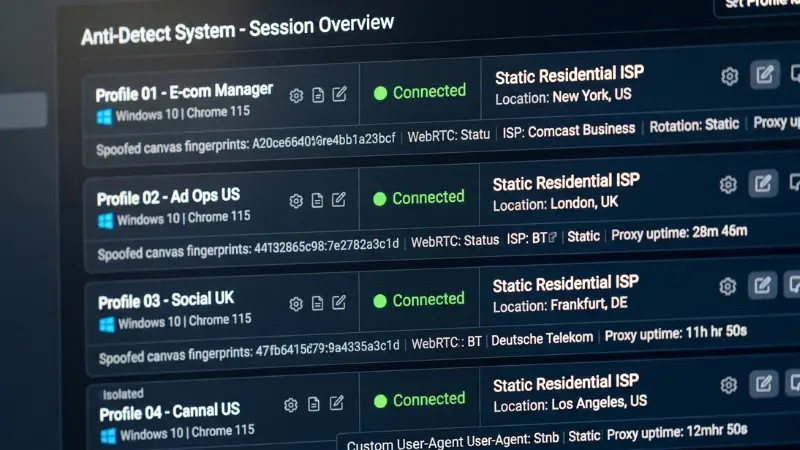800x450 pixels.
Task: Edit proxy for Frankfurt, DE location
Action: pos(762,285)
